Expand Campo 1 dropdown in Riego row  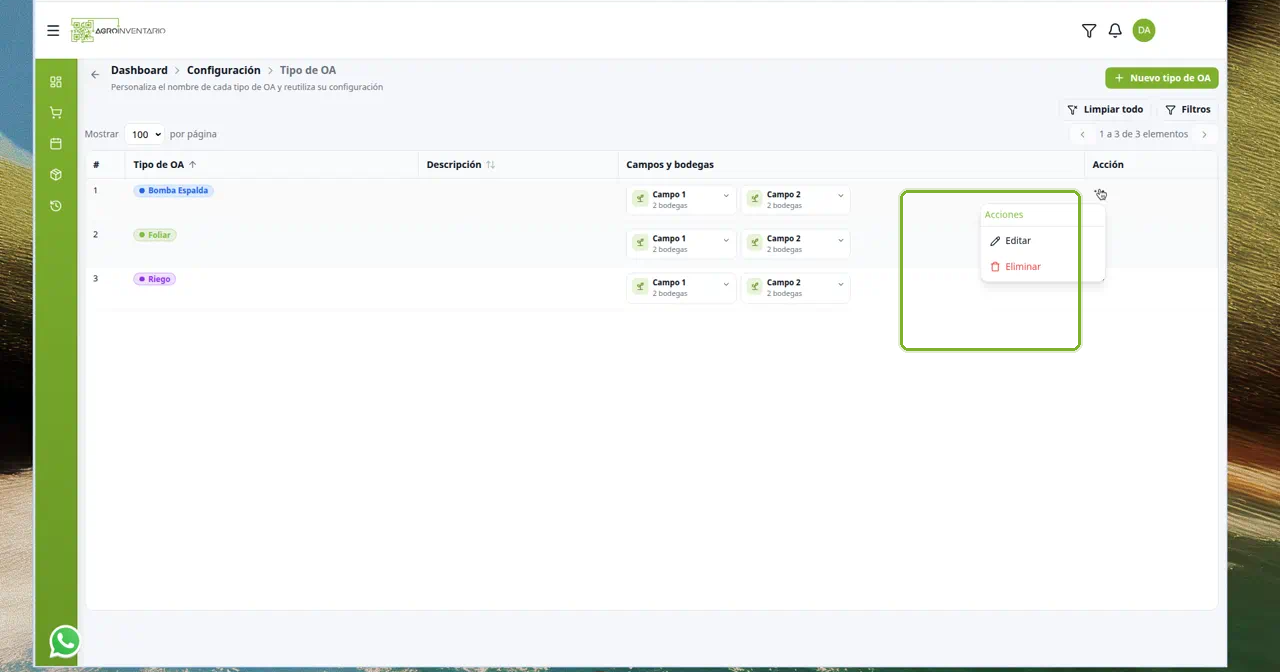pos(682,288)
